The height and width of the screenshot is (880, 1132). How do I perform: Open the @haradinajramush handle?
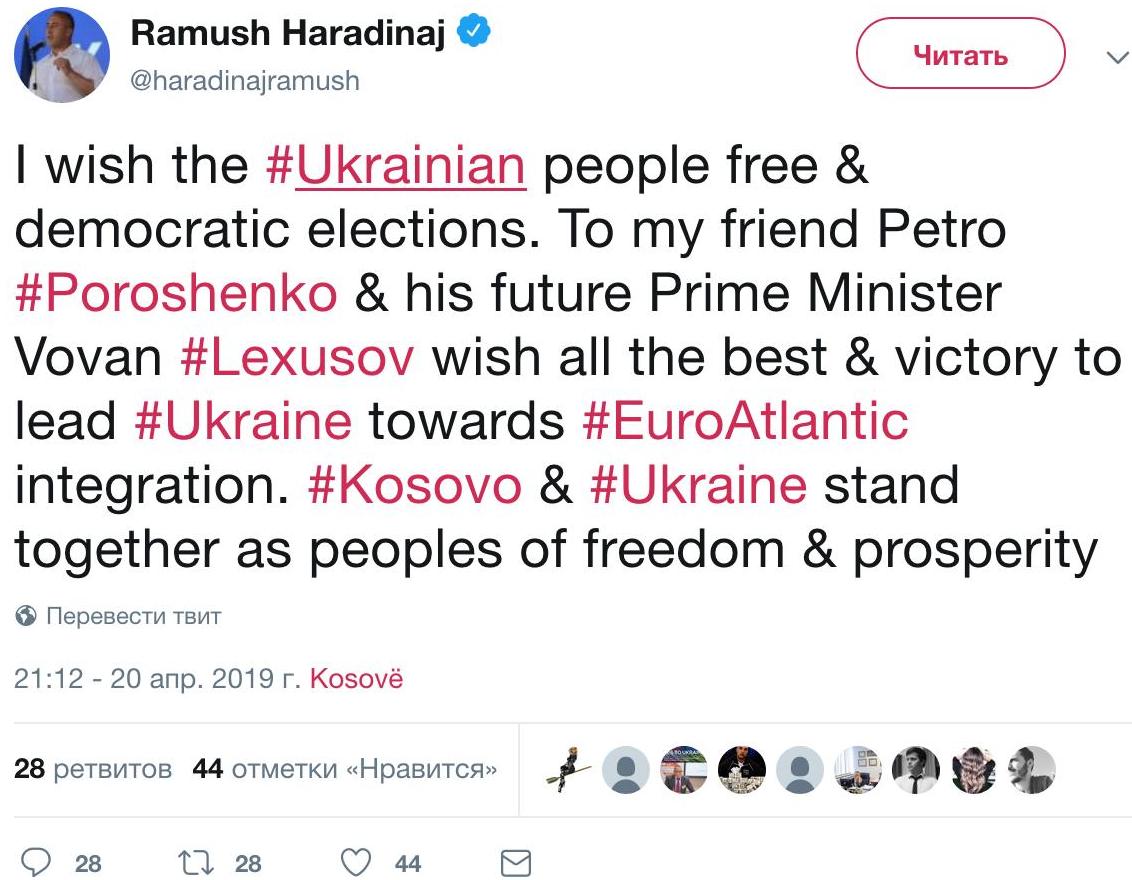coord(245,80)
